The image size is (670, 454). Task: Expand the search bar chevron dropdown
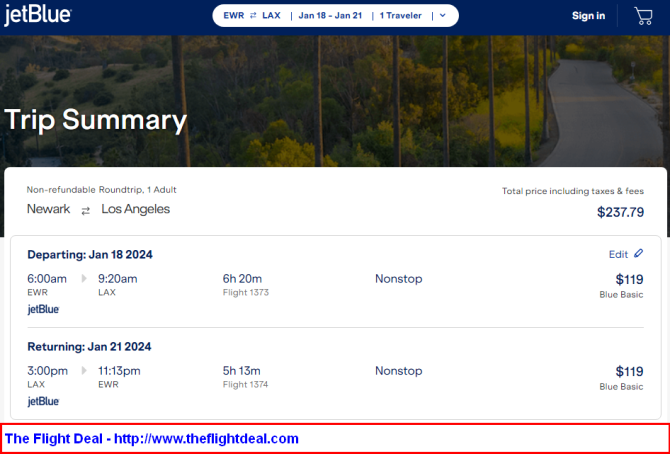(443, 15)
